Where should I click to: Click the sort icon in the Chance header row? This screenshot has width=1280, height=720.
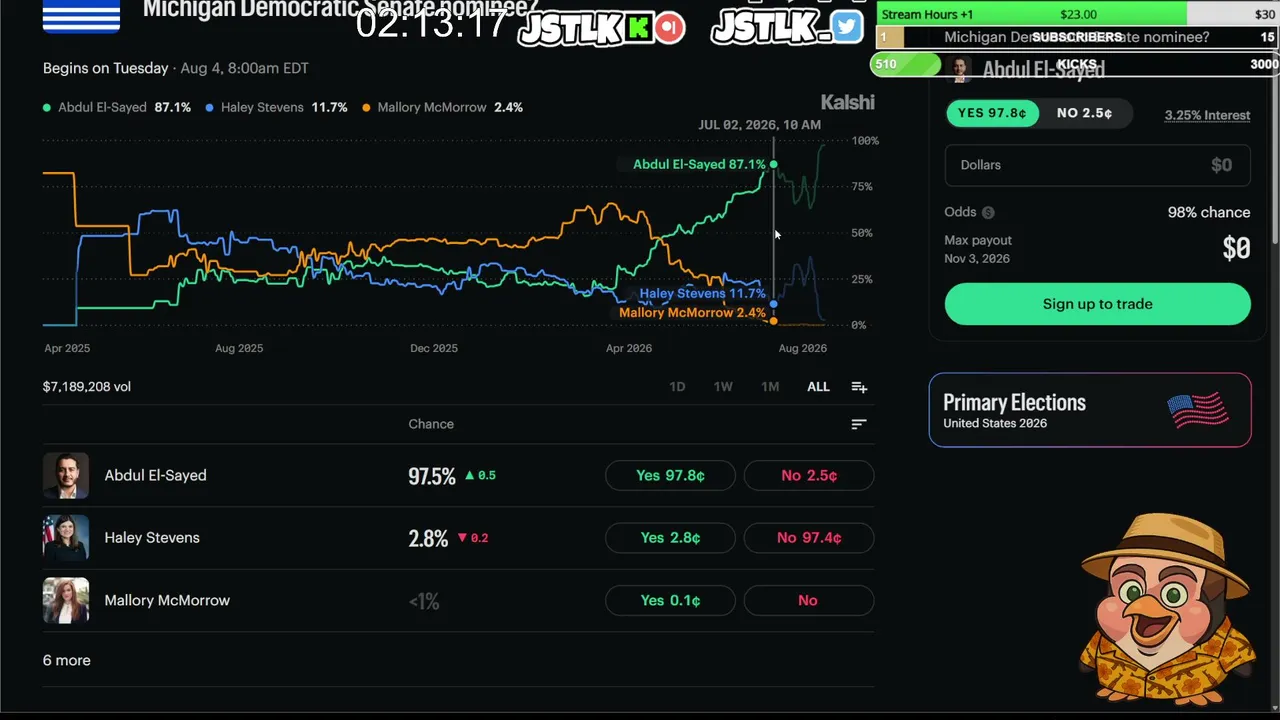858,424
